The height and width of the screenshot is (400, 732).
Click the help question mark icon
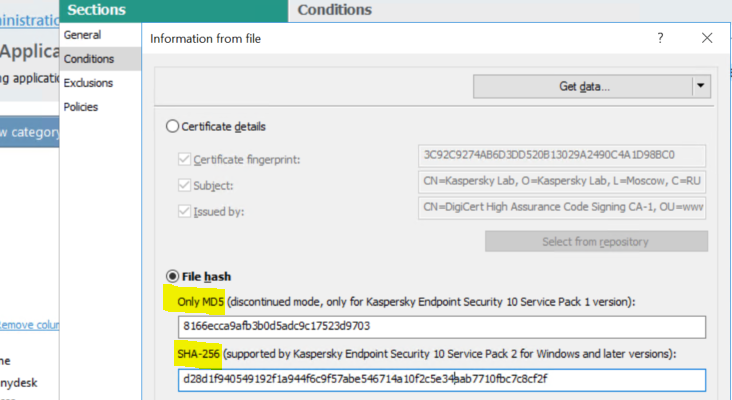point(660,38)
